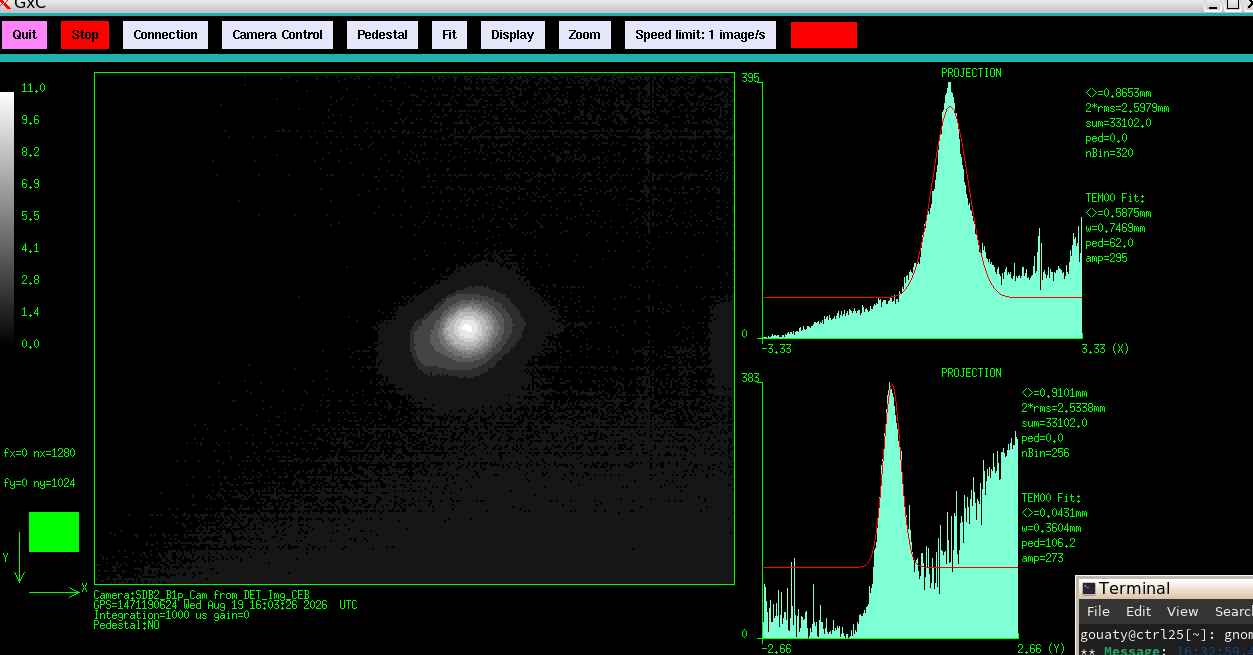Click the 'amp=295' fit value

[1106, 258]
